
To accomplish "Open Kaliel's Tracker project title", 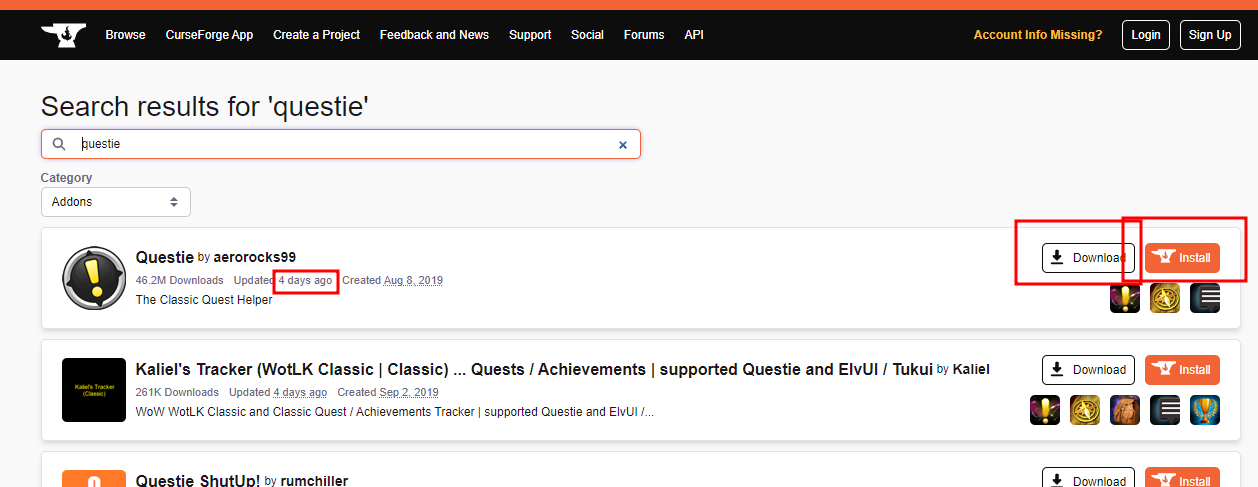I will (535, 369).
